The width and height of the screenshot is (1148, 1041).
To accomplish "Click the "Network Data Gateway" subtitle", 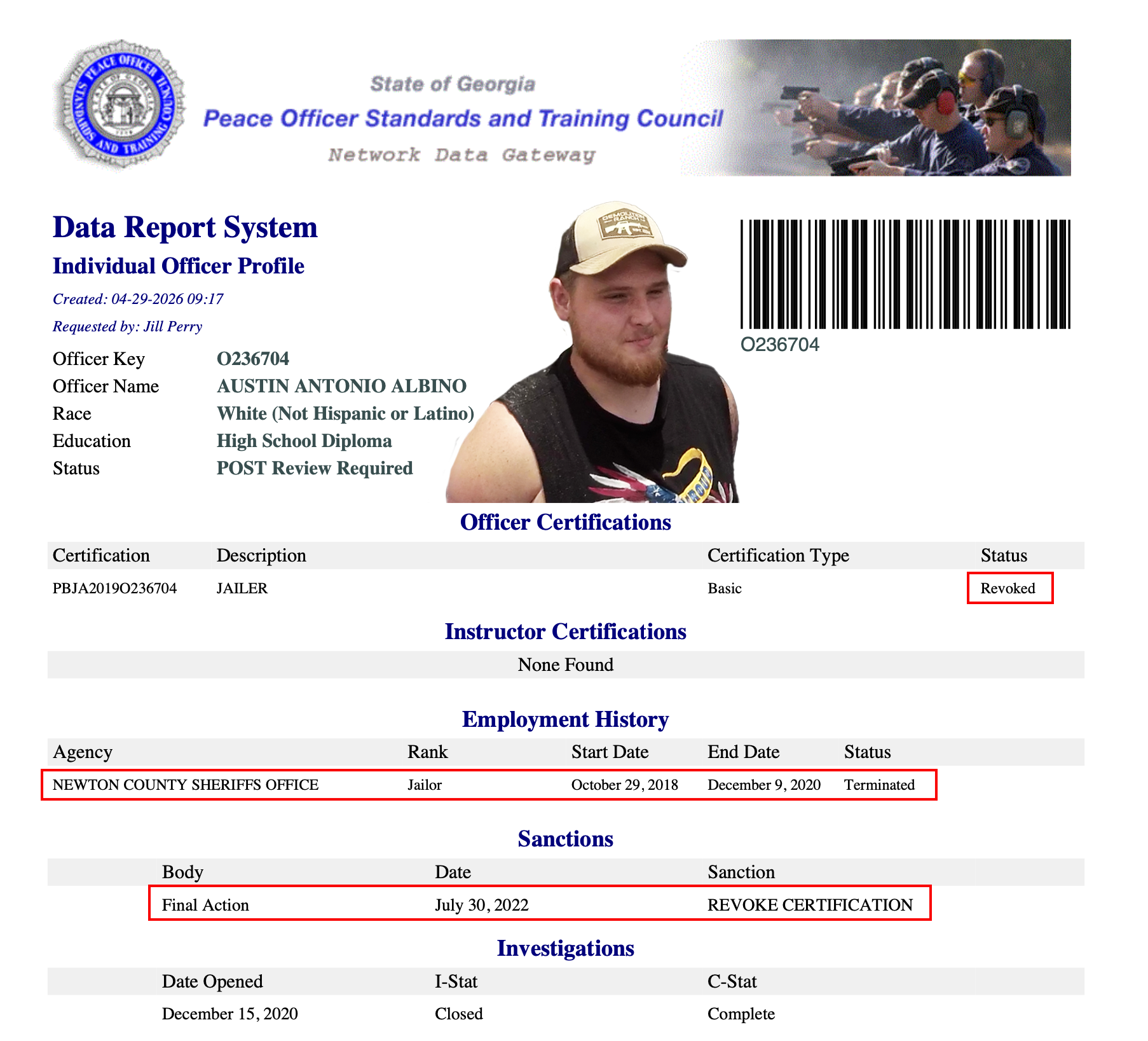I will pyautogui.click(x=462, y=155).
